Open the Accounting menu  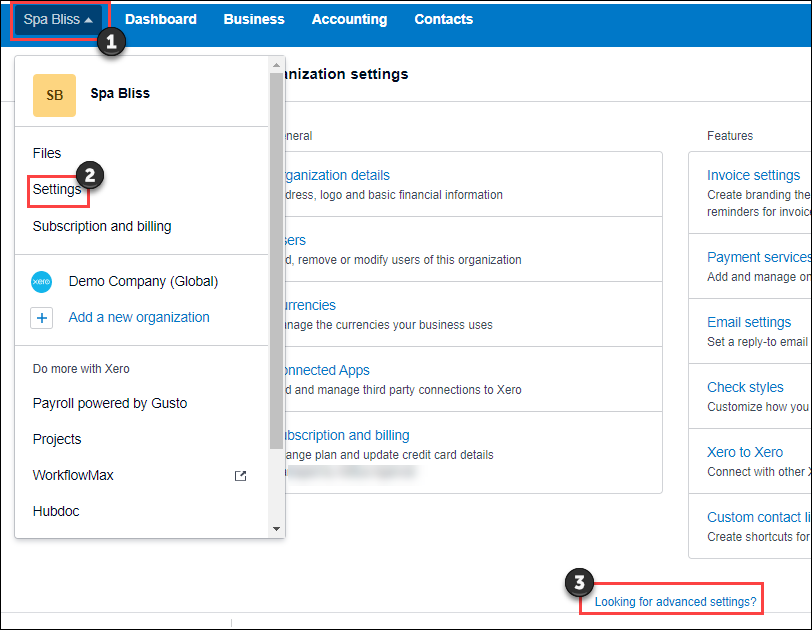tap(349, 20)
